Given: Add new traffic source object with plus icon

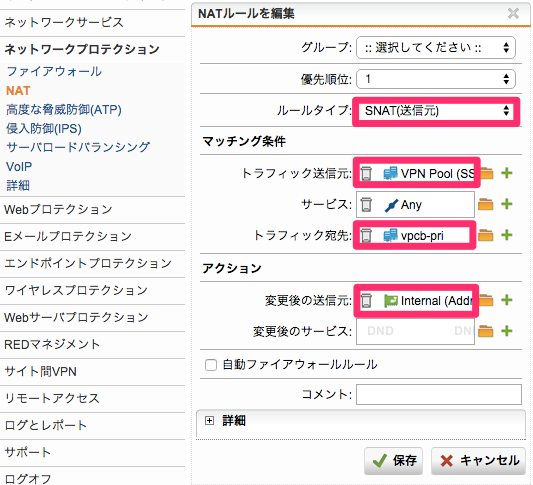Looking at the screenshot, I should pyautogui.click(x=506, y=173).
